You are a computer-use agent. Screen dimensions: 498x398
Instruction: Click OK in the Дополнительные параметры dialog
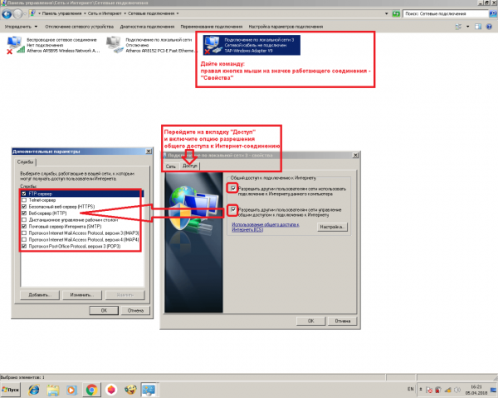click(104, 311)
